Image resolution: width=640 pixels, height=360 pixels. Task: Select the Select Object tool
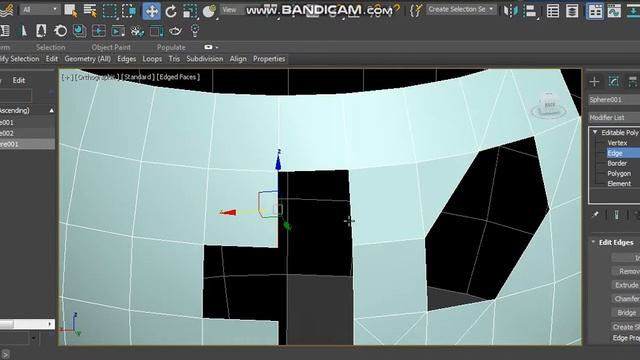coord(71,11)
